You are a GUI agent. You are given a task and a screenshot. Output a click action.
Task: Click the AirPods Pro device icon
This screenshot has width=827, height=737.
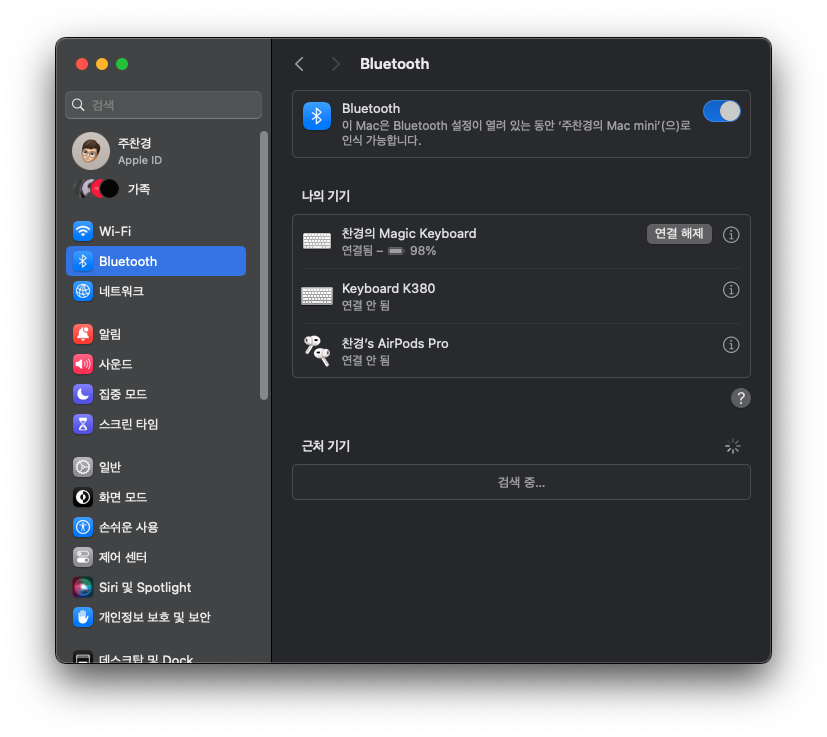tap(317, 351)
